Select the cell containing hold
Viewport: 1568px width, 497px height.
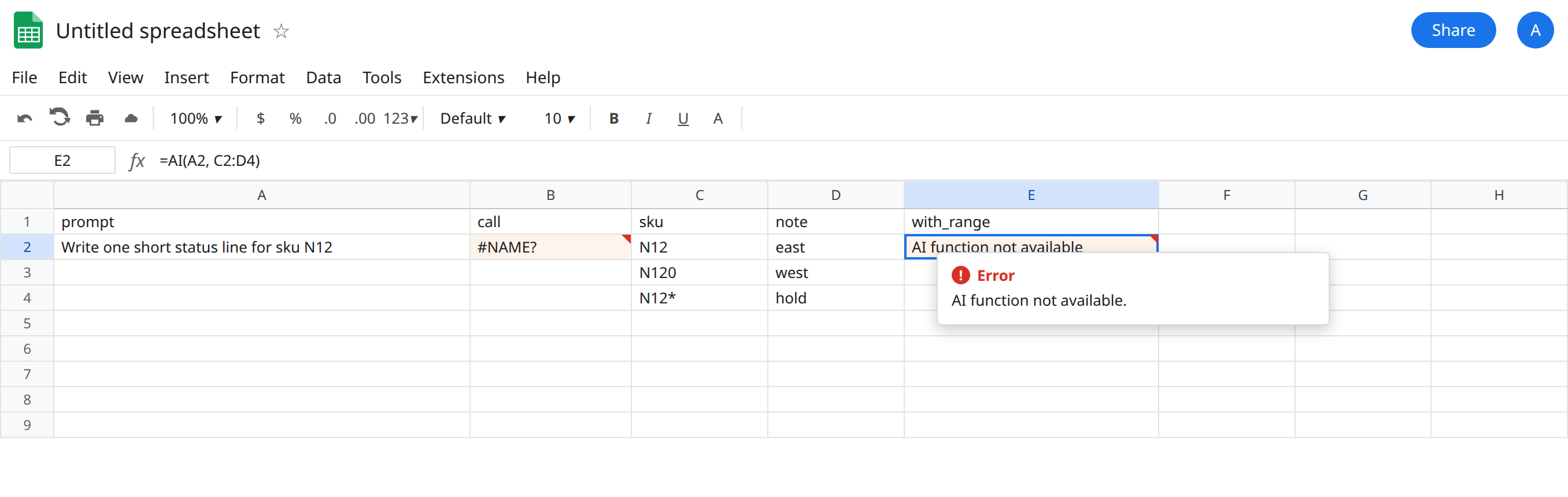[x=835, y=298]
